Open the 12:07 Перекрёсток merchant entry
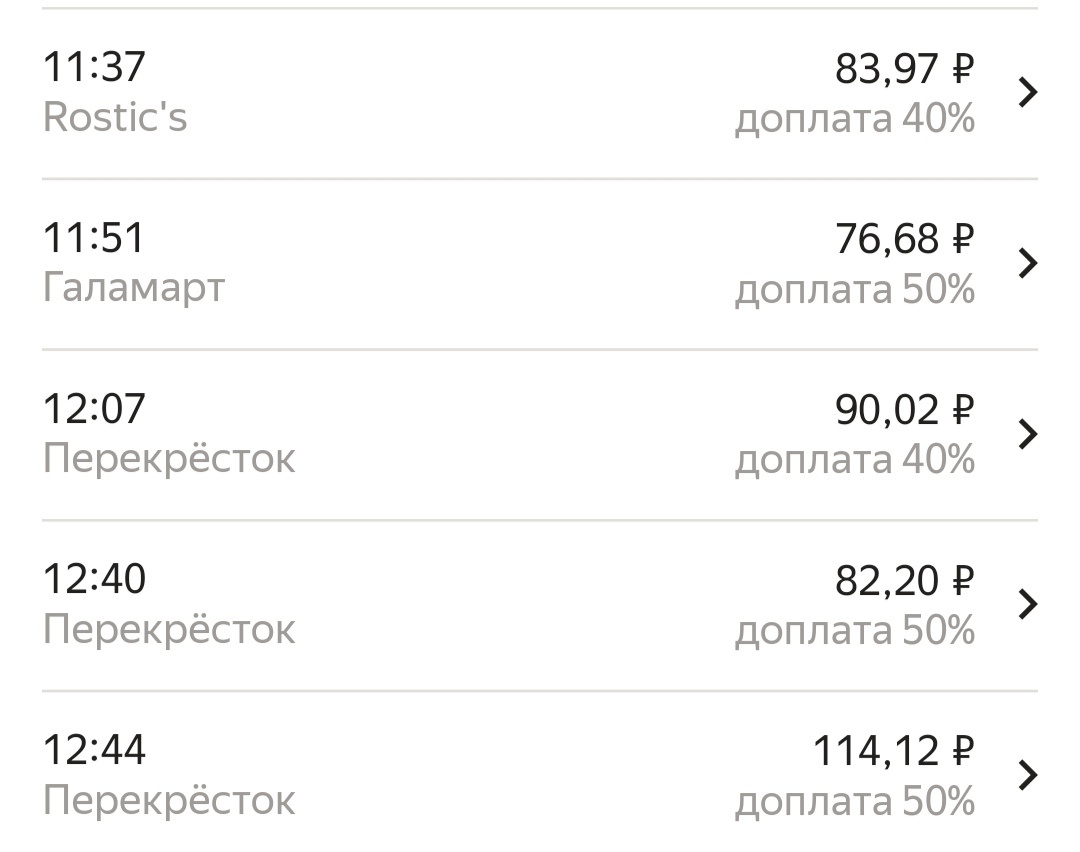The height and width of the screenshot is (852, 1080). coord(170,458)
